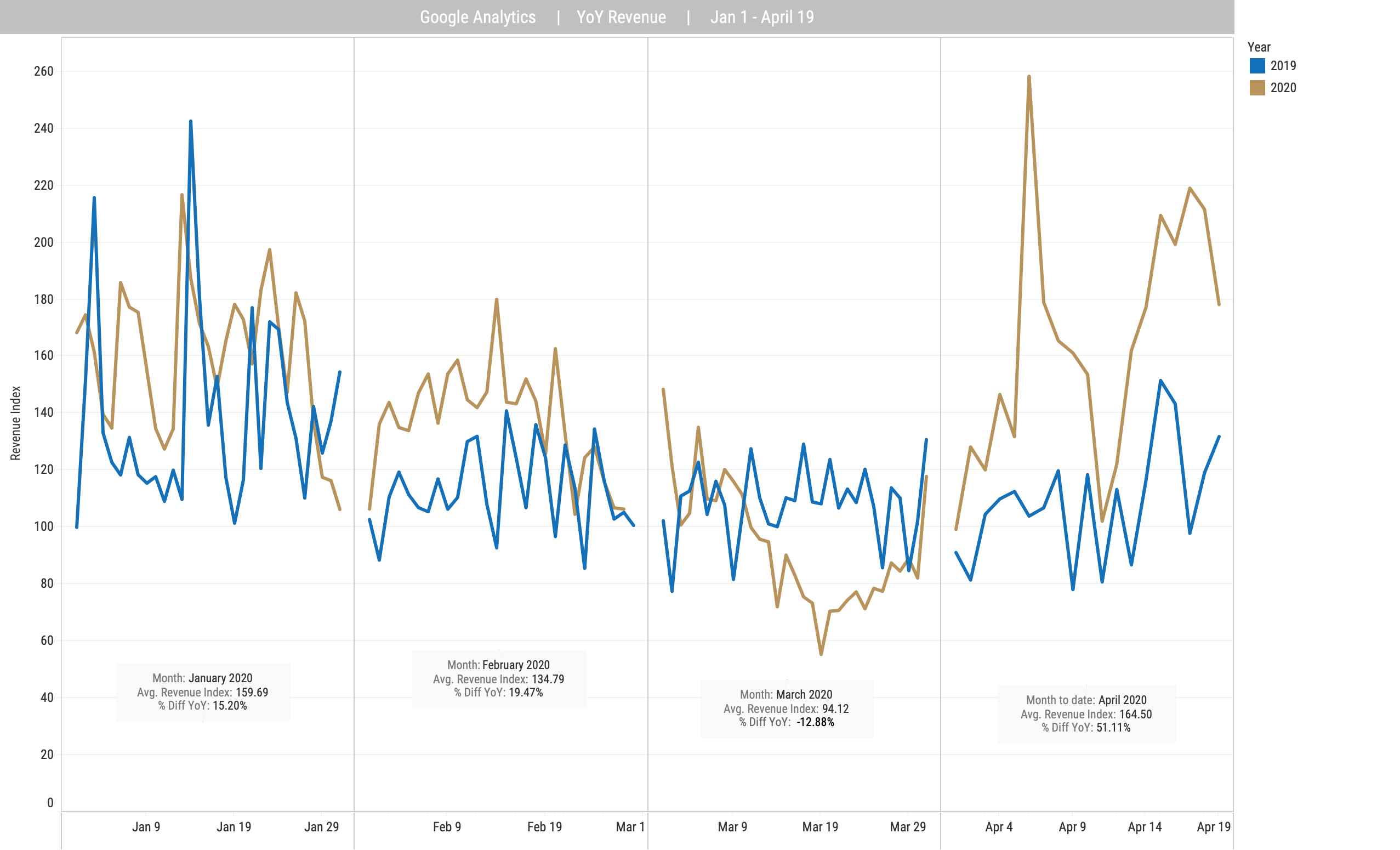1400x850 pixels.
Task: Click the Feb 19 axis tick label
Action: 544,828
